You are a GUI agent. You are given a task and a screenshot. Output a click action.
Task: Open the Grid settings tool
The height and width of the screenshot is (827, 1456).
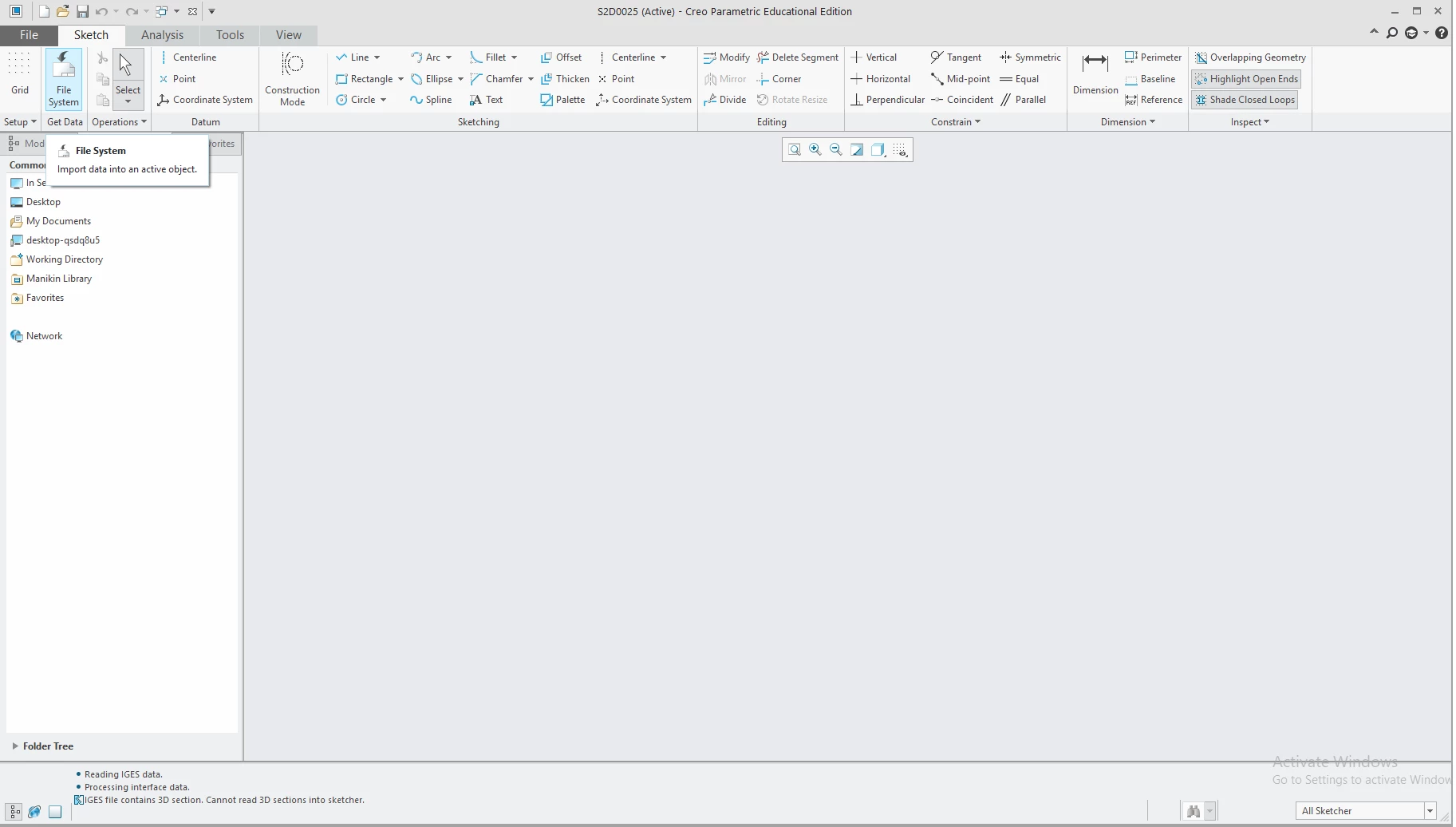pyautogui.click(x=20, y=73)
